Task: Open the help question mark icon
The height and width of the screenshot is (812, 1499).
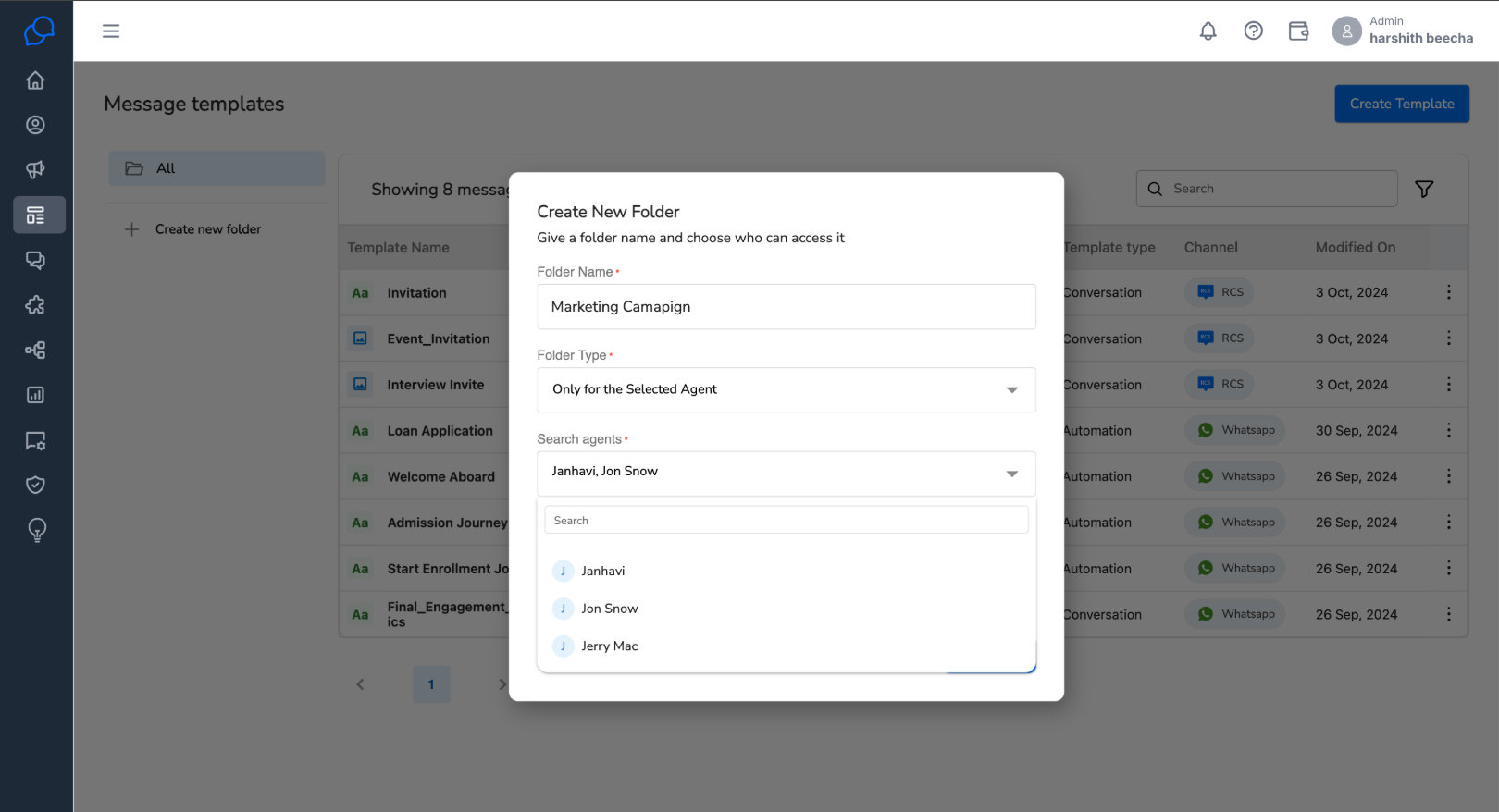Action: click(x=1253, y=31)
